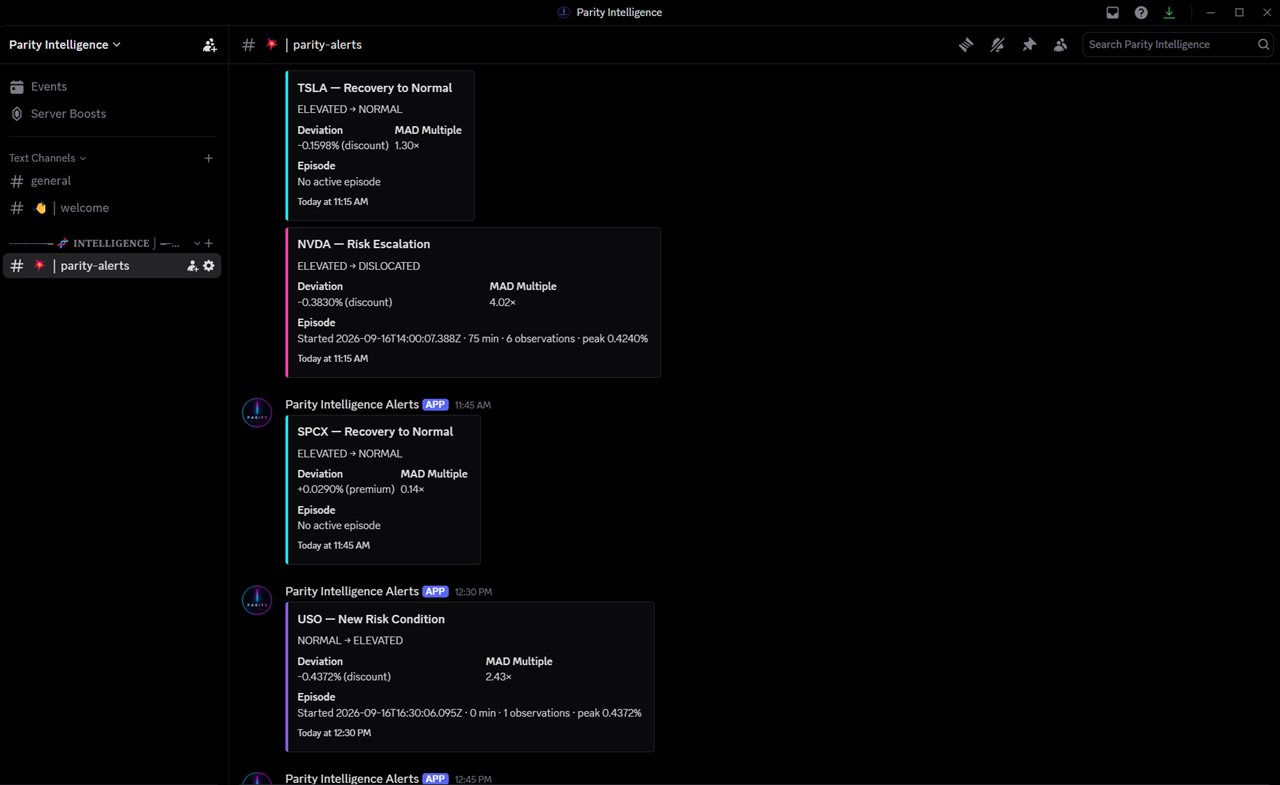Click the 12:30 PM message header timestamp

point(474,592)
